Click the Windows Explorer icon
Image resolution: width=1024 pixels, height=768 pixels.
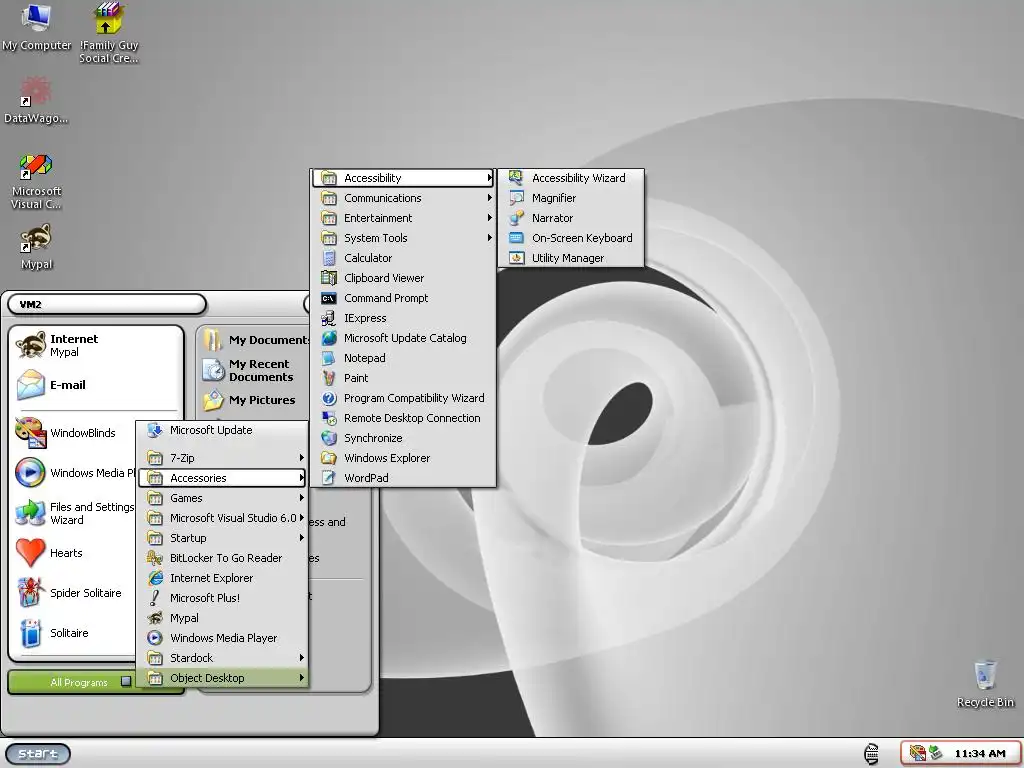click(329, 458)
